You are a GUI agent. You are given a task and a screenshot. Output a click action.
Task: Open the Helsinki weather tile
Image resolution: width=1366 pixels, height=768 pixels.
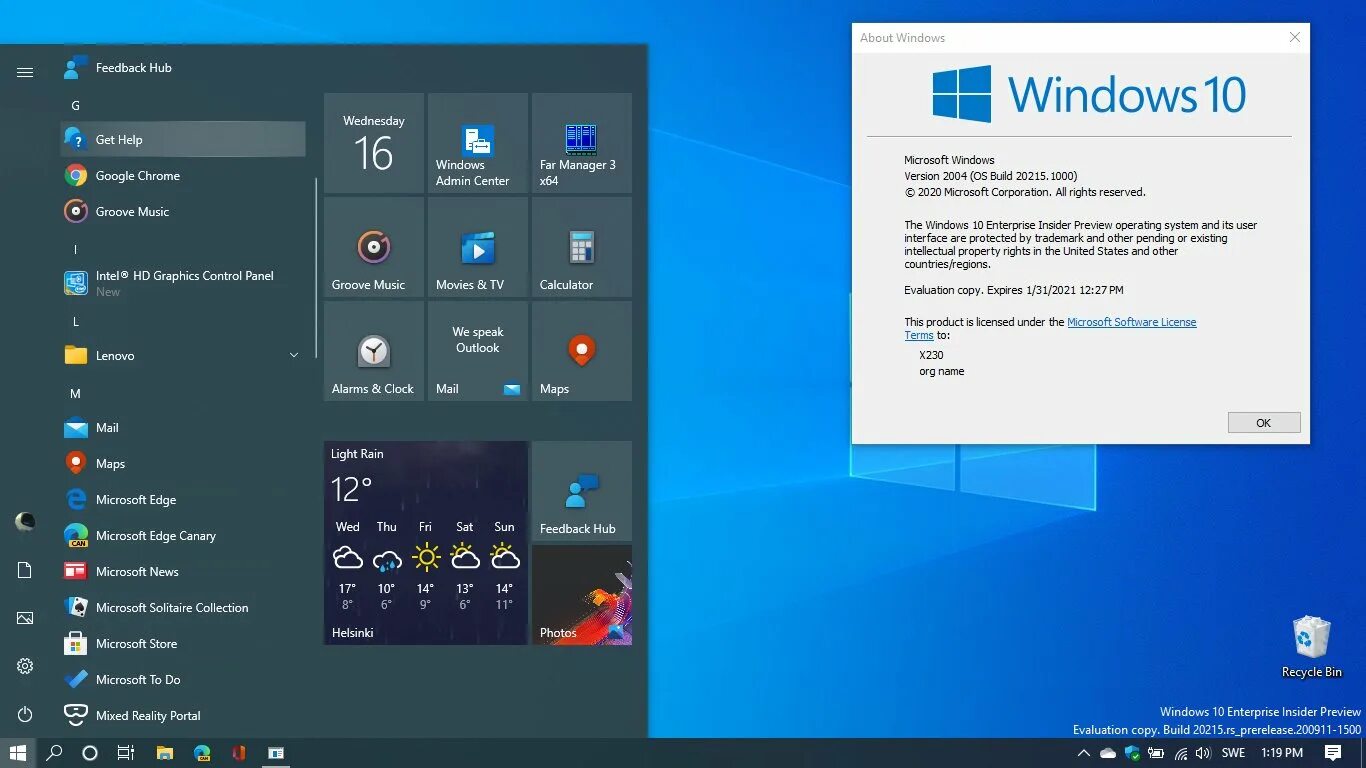[x=426, y=543]
